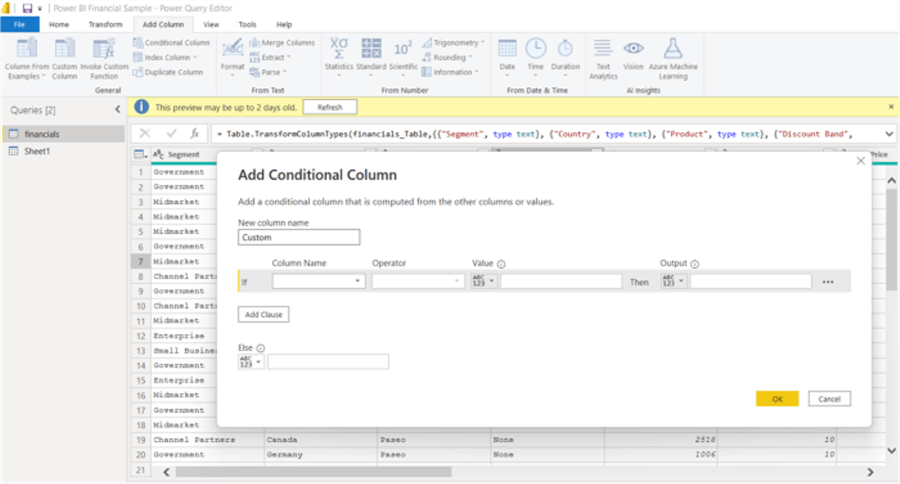This screenshot has width=900, height=484.
Task: Click Refresh in preview warning bar
Action: pyautogui.click(x=330, y=107)
